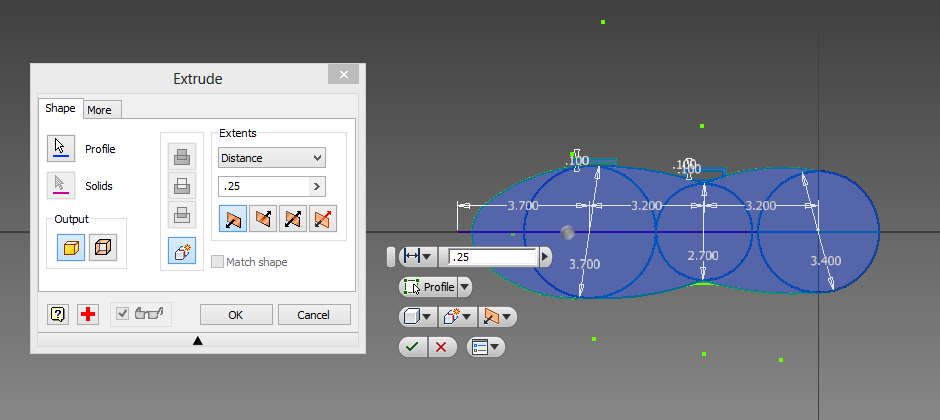Open the arrow flyout beside distance field
This screenshot has height=420, width=940.
point(318,186)
